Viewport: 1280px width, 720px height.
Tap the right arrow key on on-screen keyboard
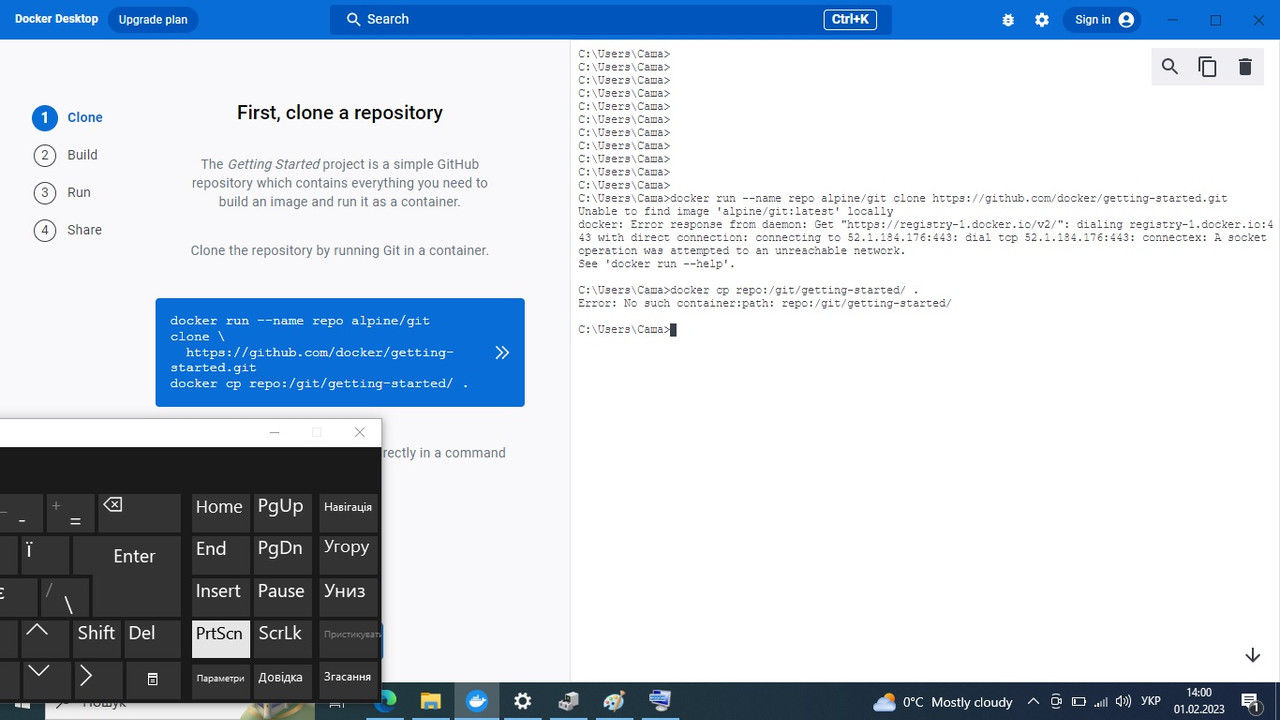click(97, 679)
